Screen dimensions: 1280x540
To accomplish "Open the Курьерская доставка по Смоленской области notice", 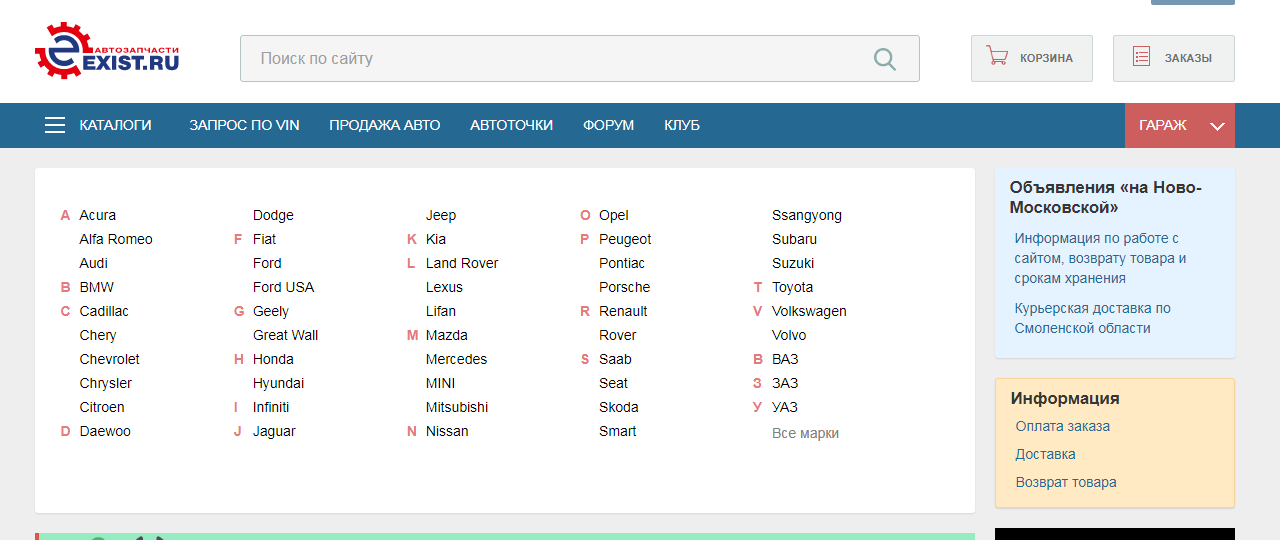I will (1092, 318).
